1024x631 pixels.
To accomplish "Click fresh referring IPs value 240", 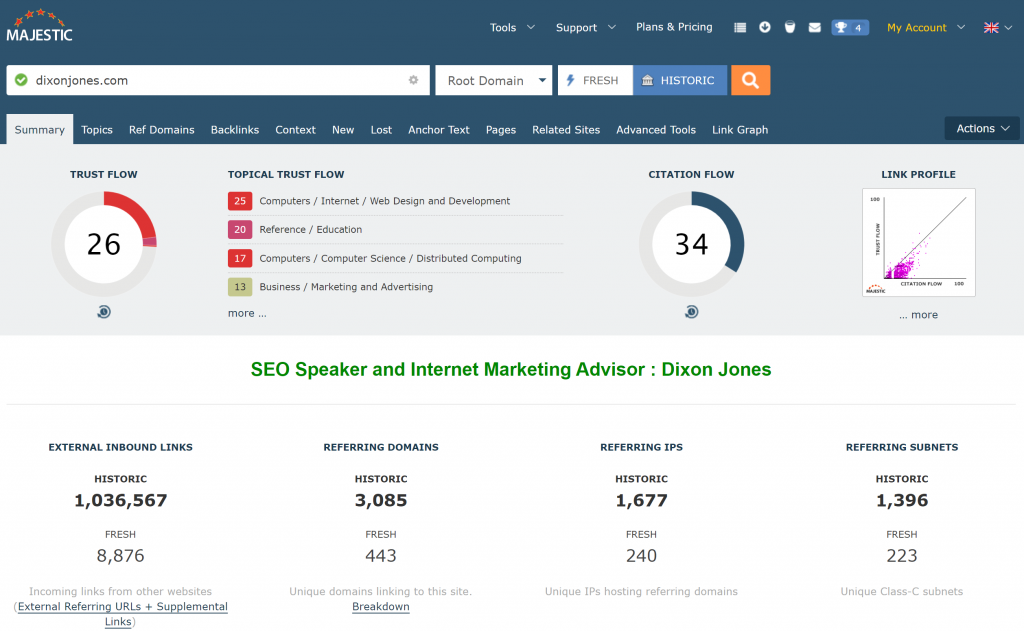I will 641,556.
